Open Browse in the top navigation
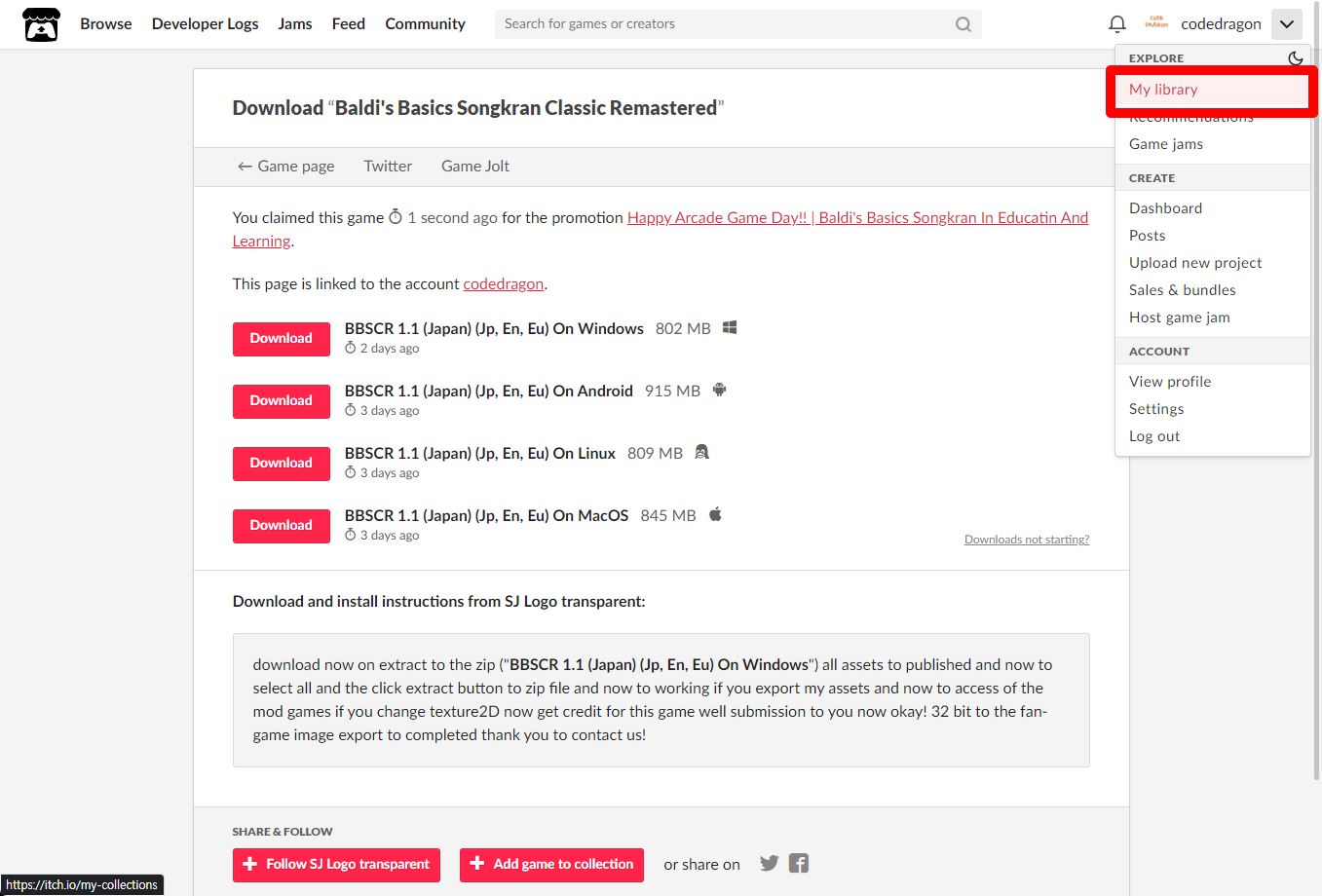This screenshot has height=896, width=1322. 106,24
